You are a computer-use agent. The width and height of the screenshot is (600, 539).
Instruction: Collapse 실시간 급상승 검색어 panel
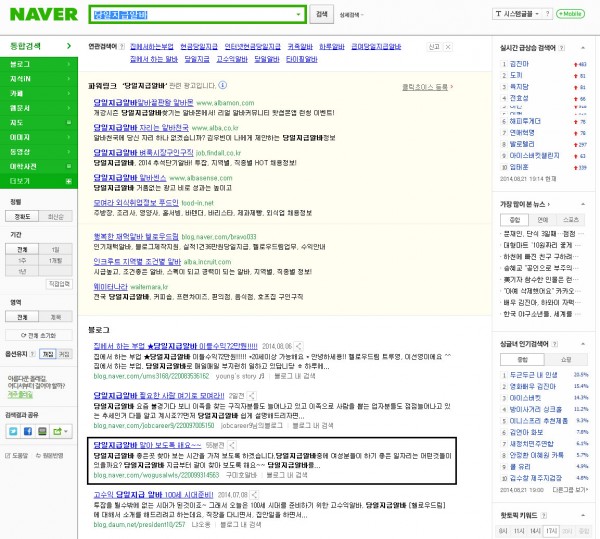click(x=583, y=48)
